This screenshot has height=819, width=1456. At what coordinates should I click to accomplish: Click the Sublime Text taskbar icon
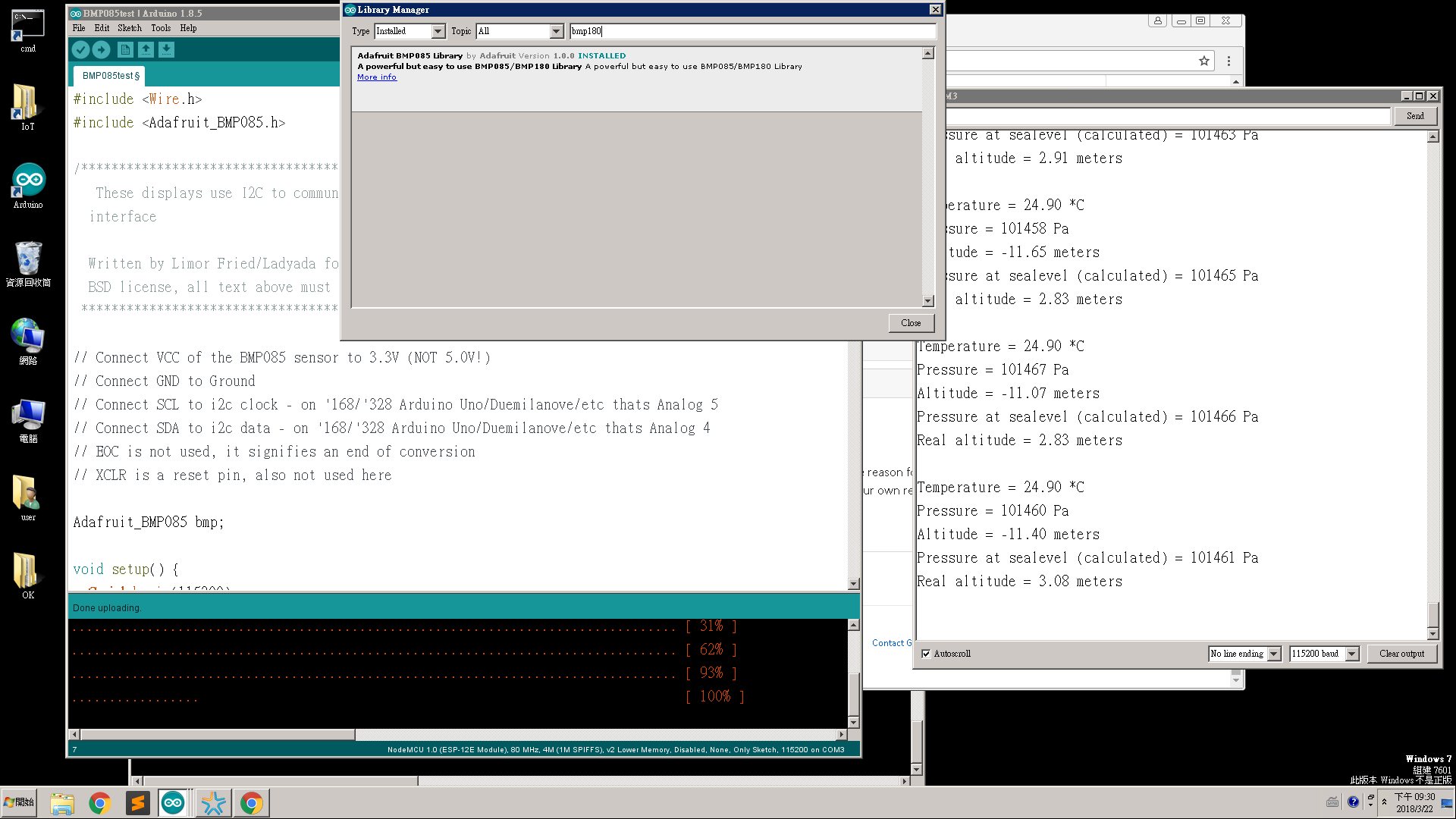point(137,803)
